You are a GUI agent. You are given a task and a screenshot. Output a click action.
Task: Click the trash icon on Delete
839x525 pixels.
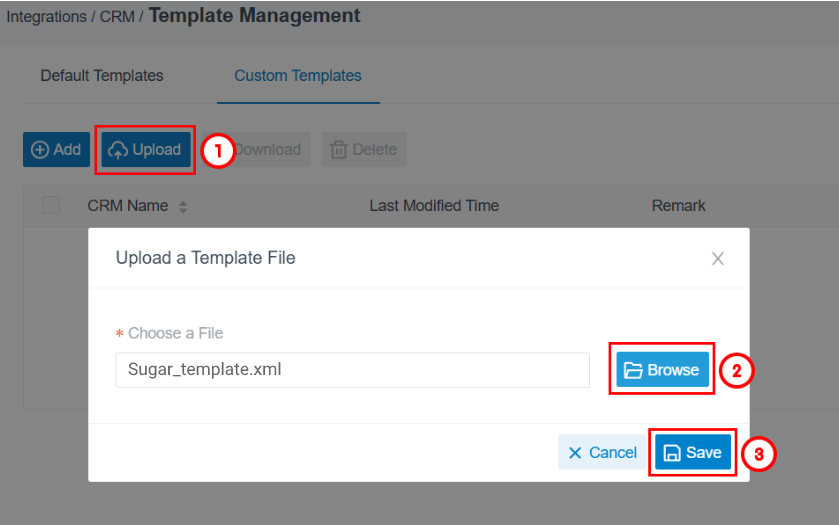point(338,150)
